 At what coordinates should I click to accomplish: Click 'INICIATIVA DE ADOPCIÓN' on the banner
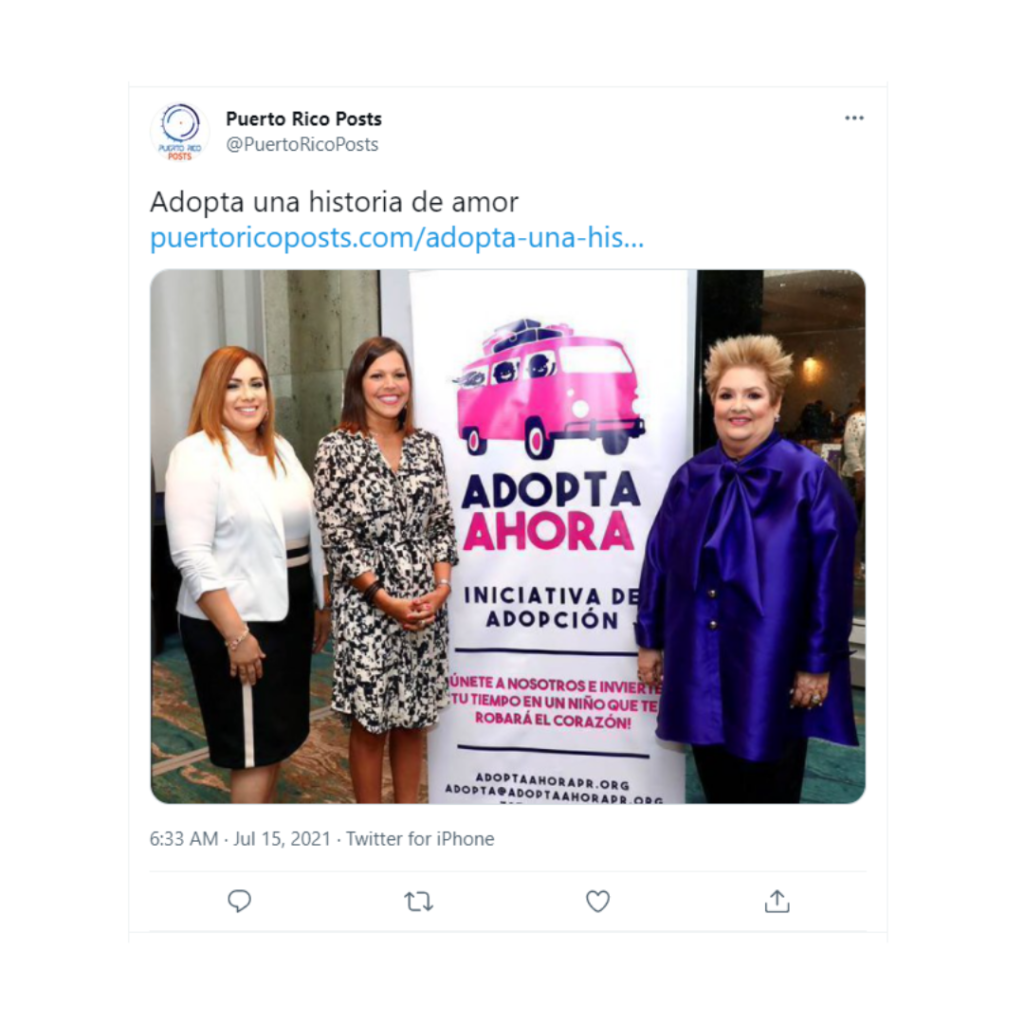[552, 608]
